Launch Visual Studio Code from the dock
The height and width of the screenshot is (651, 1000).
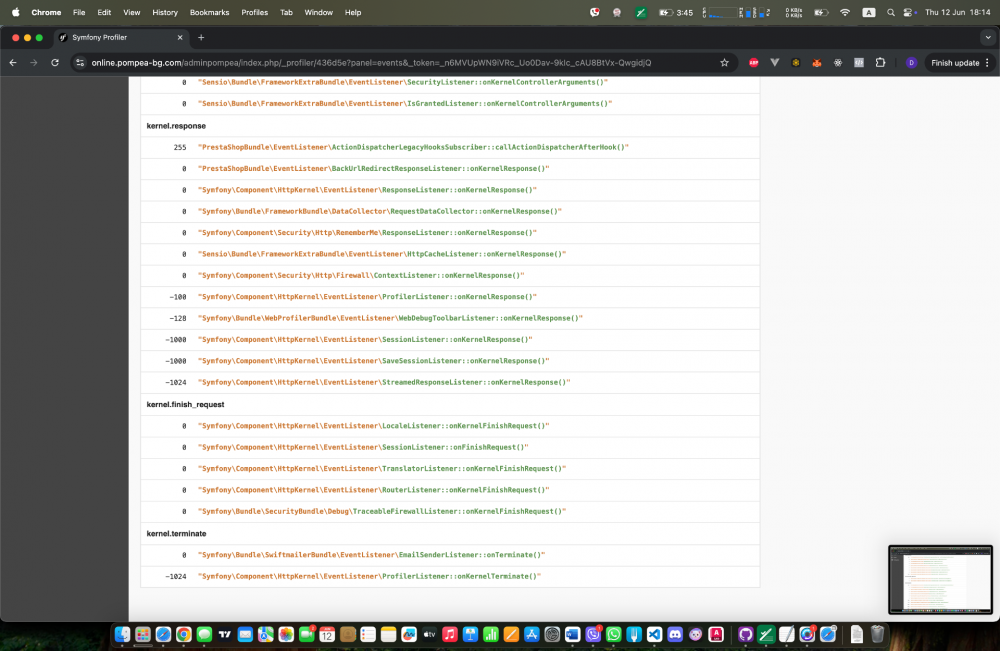(653, 634)
